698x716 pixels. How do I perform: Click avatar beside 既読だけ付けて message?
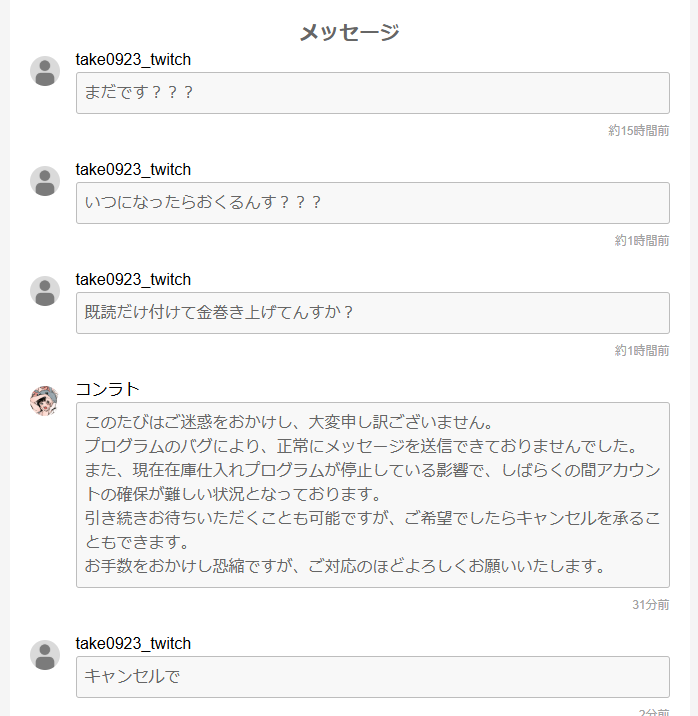45,291
